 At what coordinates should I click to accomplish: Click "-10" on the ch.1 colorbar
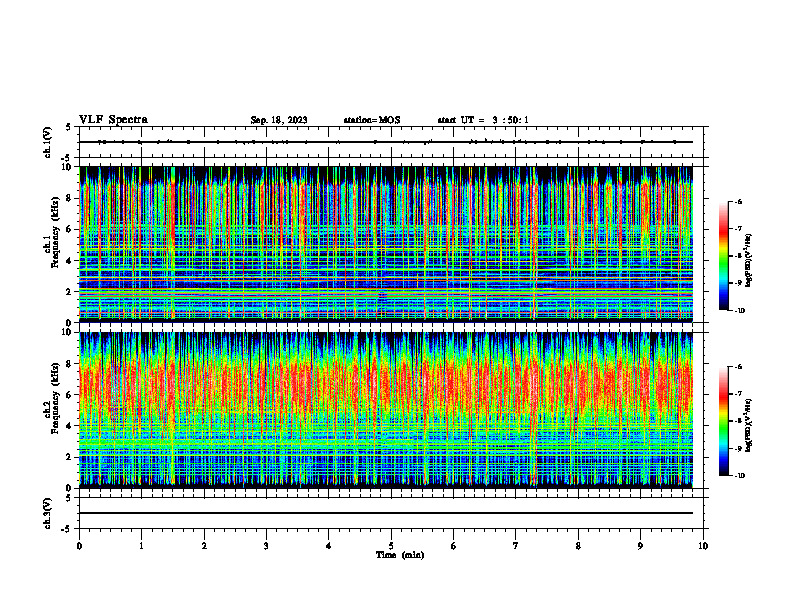point(740,311)
